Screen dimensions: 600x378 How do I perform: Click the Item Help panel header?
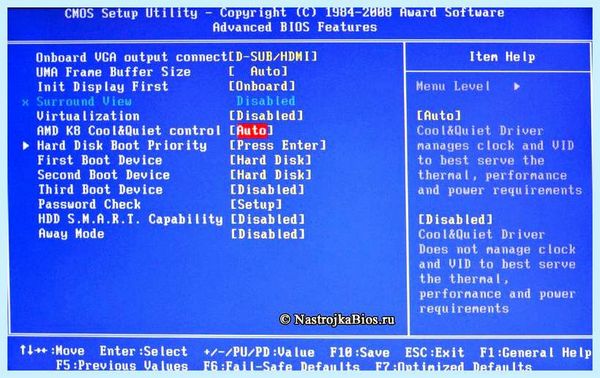pos(502,57)
